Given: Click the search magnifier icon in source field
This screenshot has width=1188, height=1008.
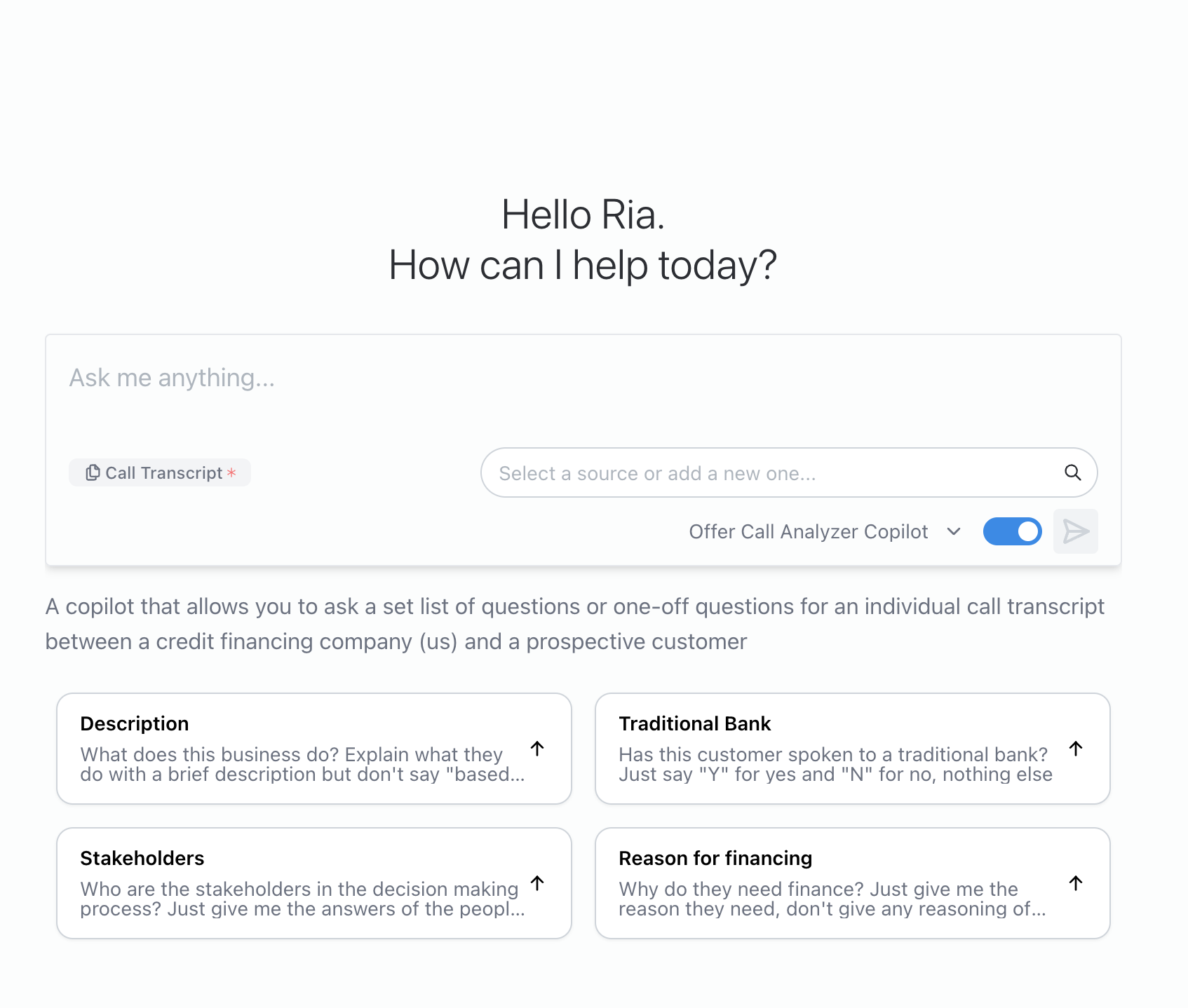Looking at the screenshot, I should (x=1072, y=472).
